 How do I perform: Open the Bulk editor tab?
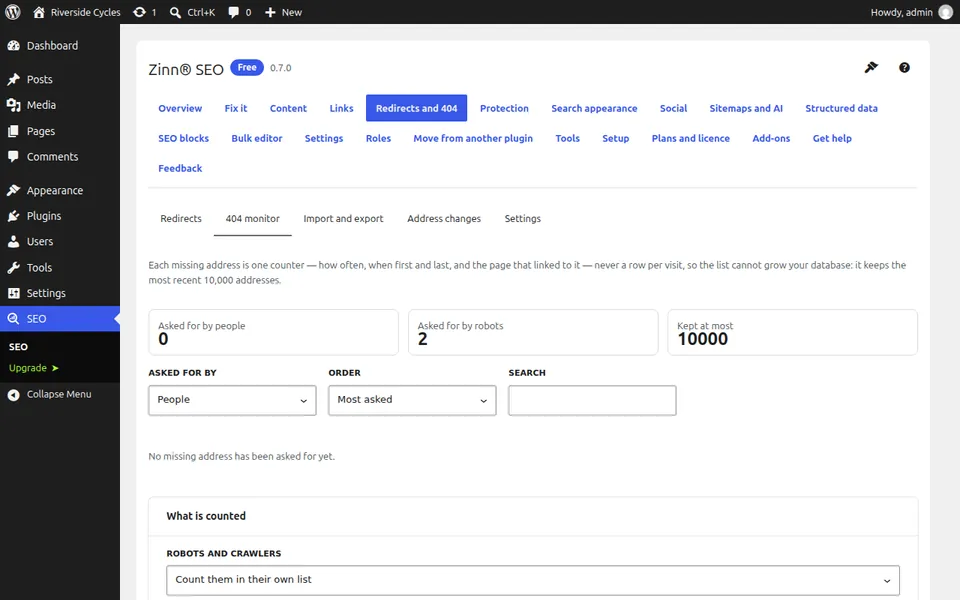pyautogui.click(x=257, y=138)
